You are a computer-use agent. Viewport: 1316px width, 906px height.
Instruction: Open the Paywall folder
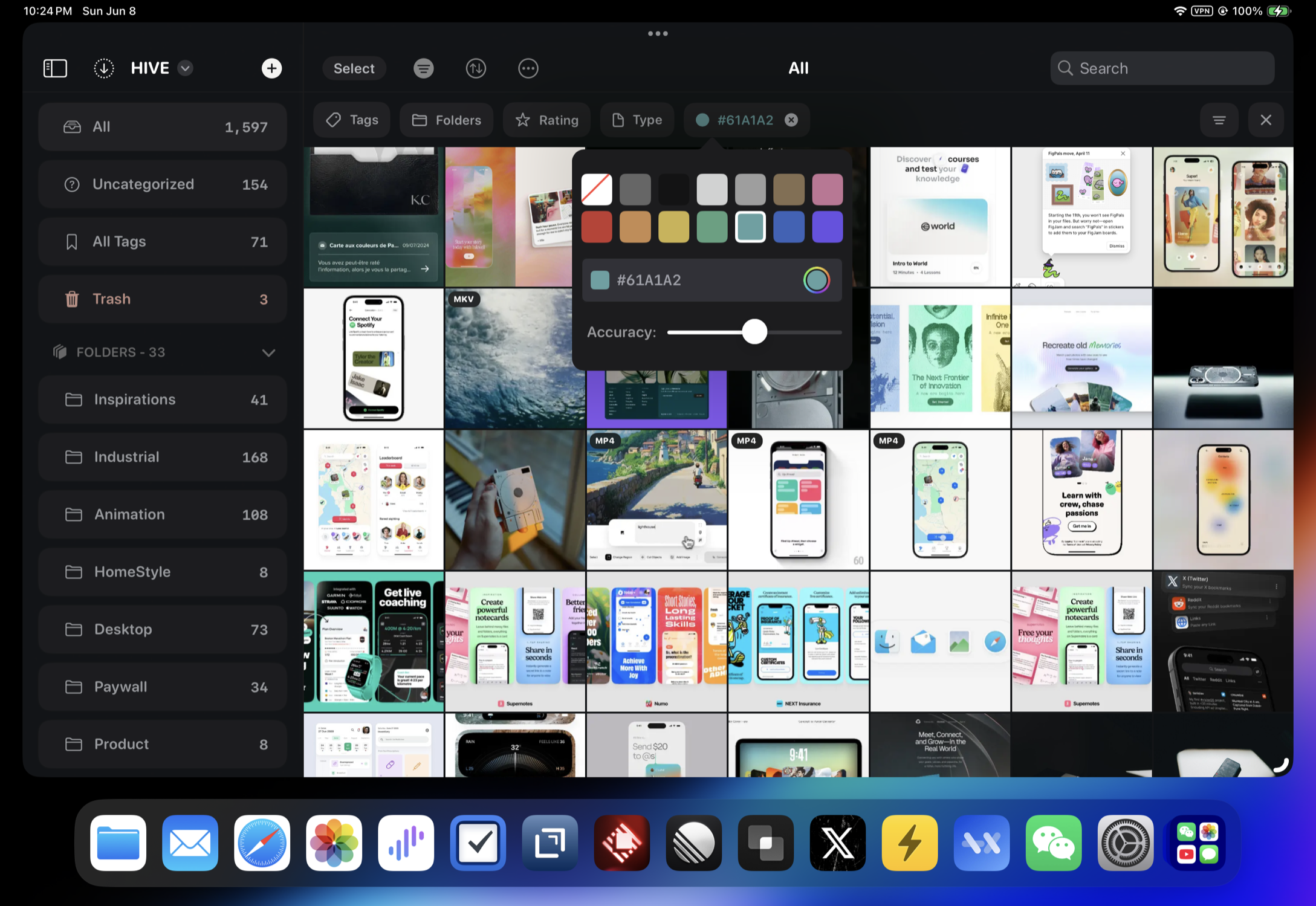[x=162, y=687]
